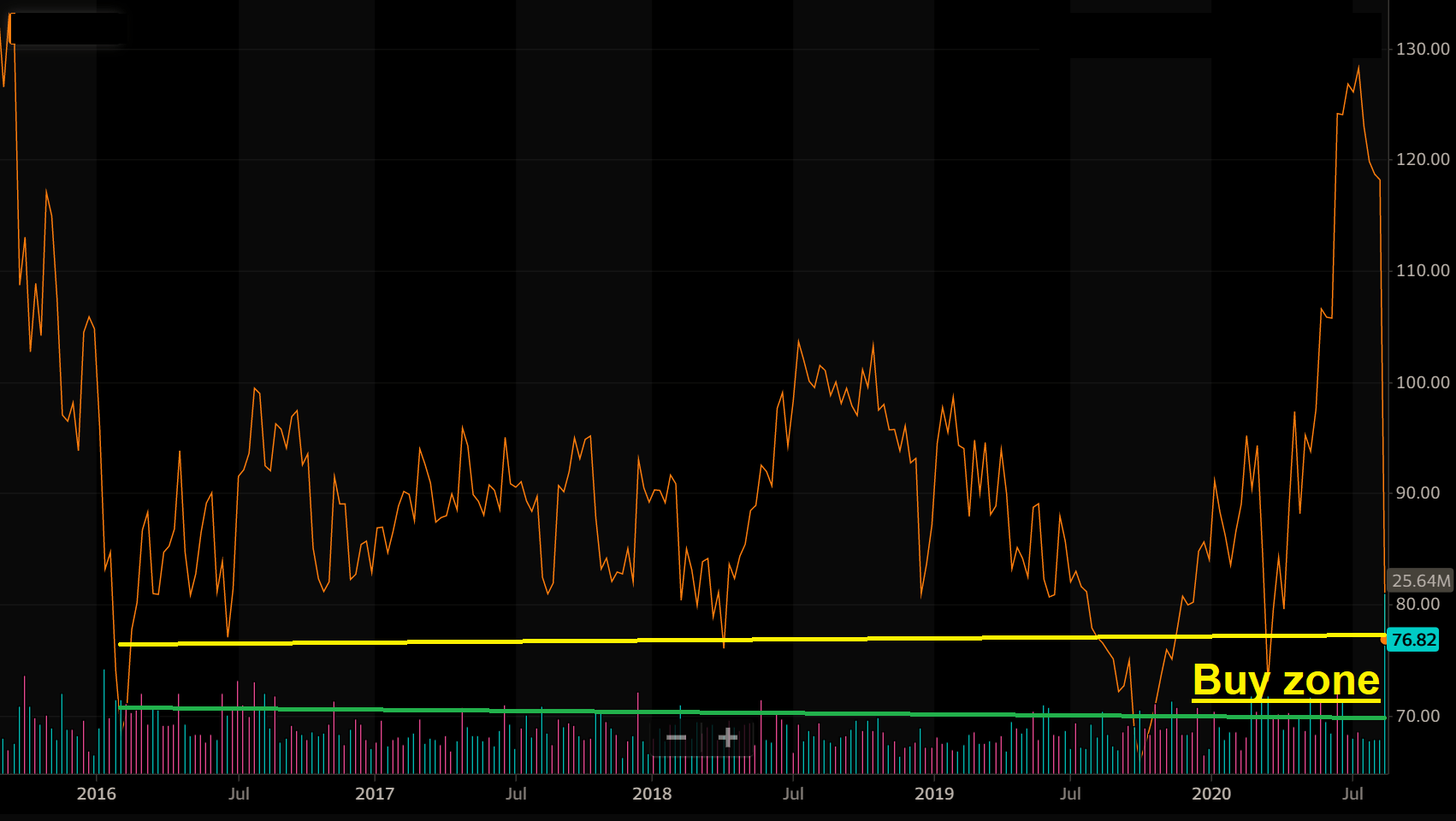The height and width of the screenshot is (821, 1456).
Task: Click the 25.64M volume label
Action: [x=1420, y=581]
